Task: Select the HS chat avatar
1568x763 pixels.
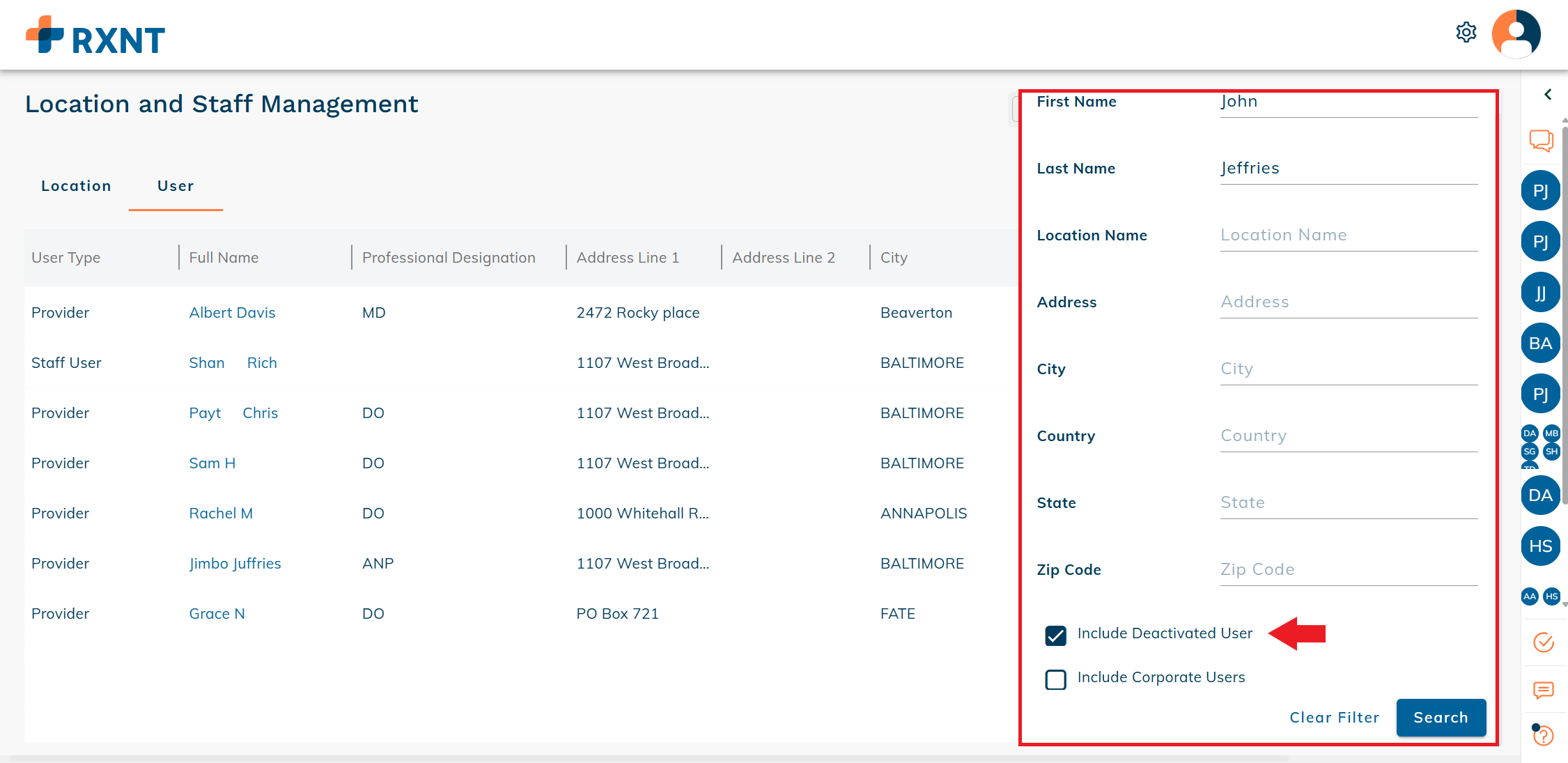Action: coord(1540,546)
